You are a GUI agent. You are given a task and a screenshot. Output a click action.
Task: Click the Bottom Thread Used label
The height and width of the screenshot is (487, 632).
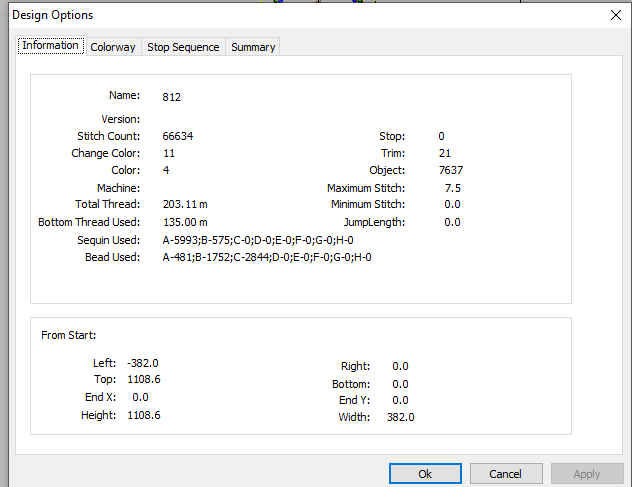[x=89, y=222]
